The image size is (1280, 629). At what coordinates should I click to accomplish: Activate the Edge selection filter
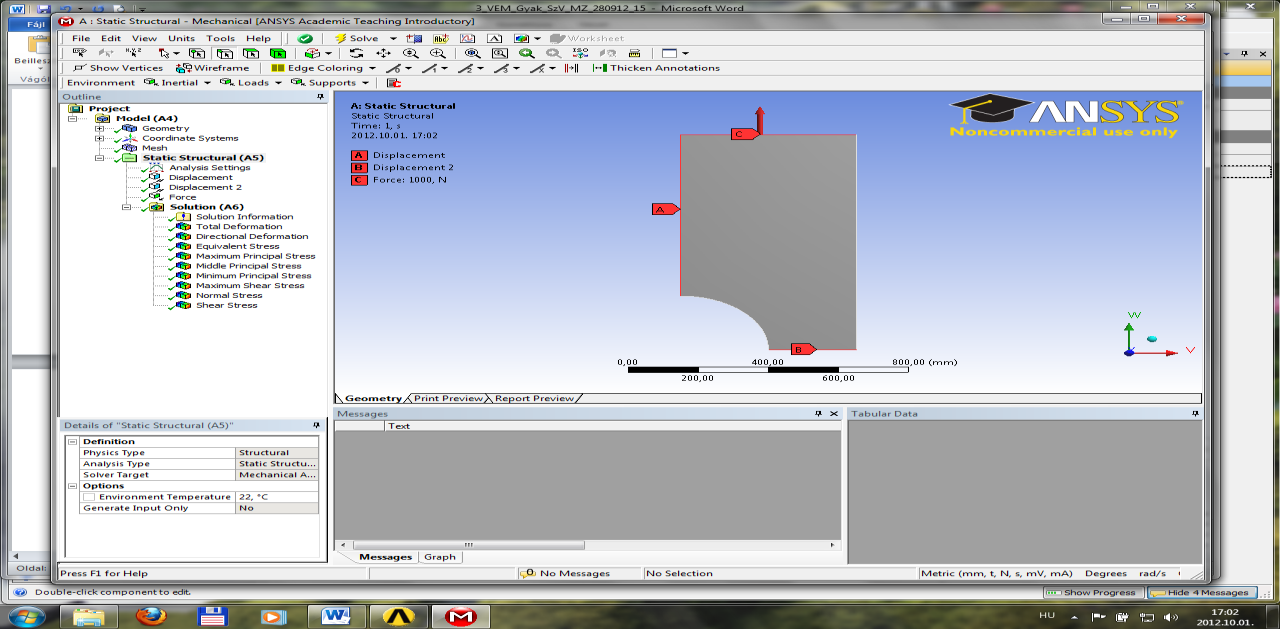click(225, 53)
